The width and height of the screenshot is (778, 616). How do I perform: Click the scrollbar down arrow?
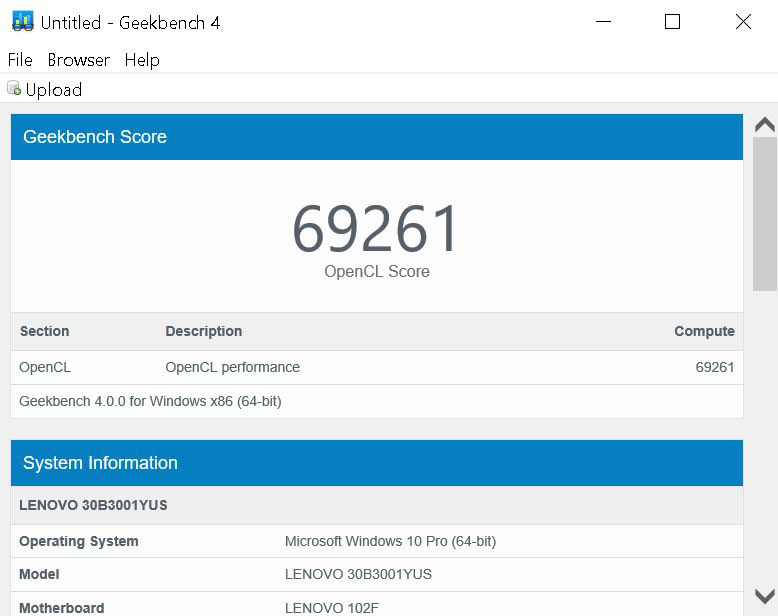click(x=765, y=596)
